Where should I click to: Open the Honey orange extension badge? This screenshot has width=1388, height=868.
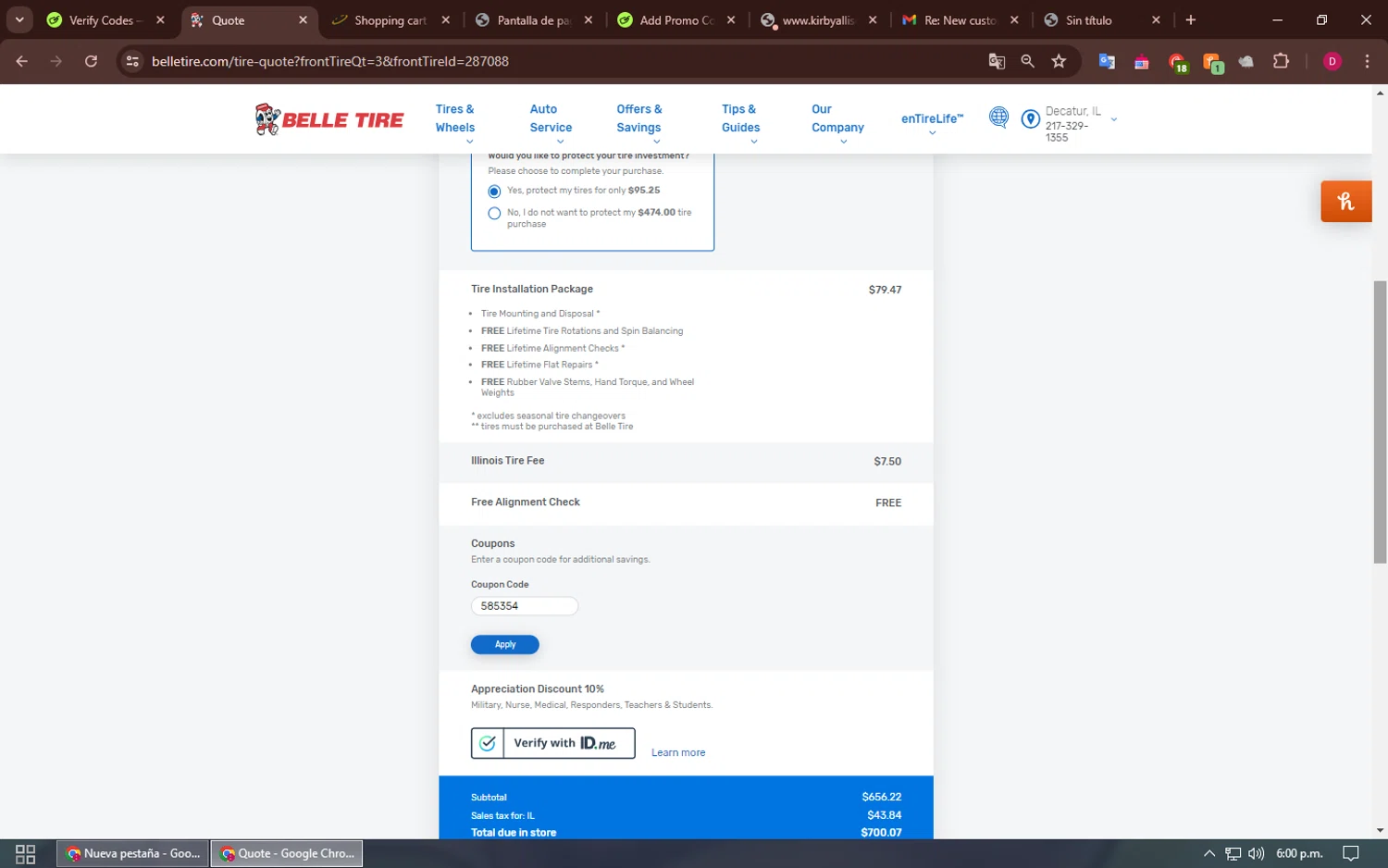coord(1345,201)
